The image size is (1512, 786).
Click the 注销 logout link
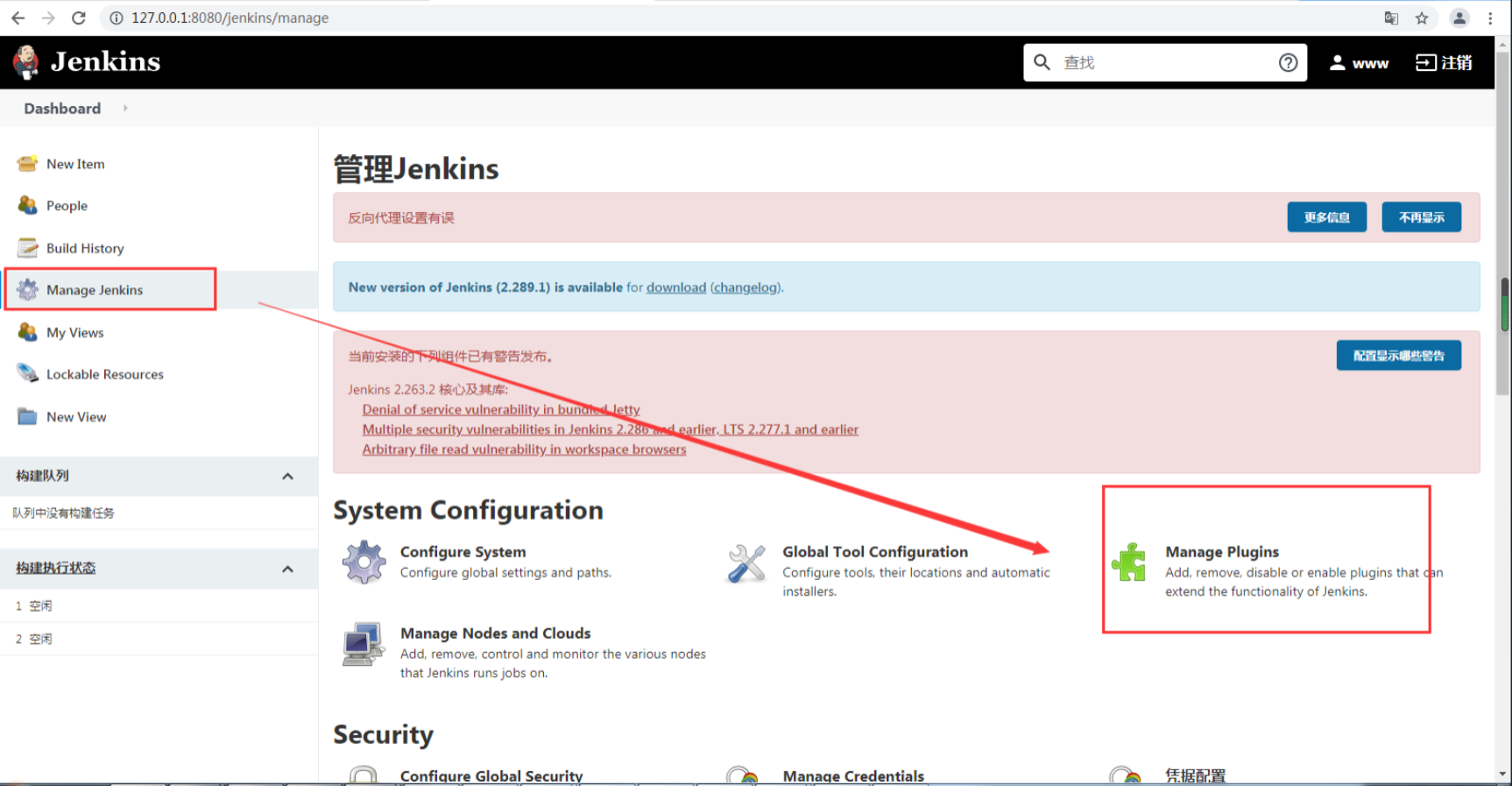coord(1444,62)
